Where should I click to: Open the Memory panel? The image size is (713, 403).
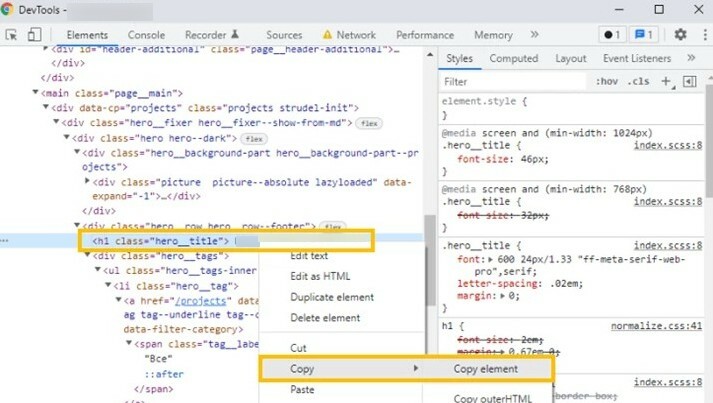click(493, 35)
